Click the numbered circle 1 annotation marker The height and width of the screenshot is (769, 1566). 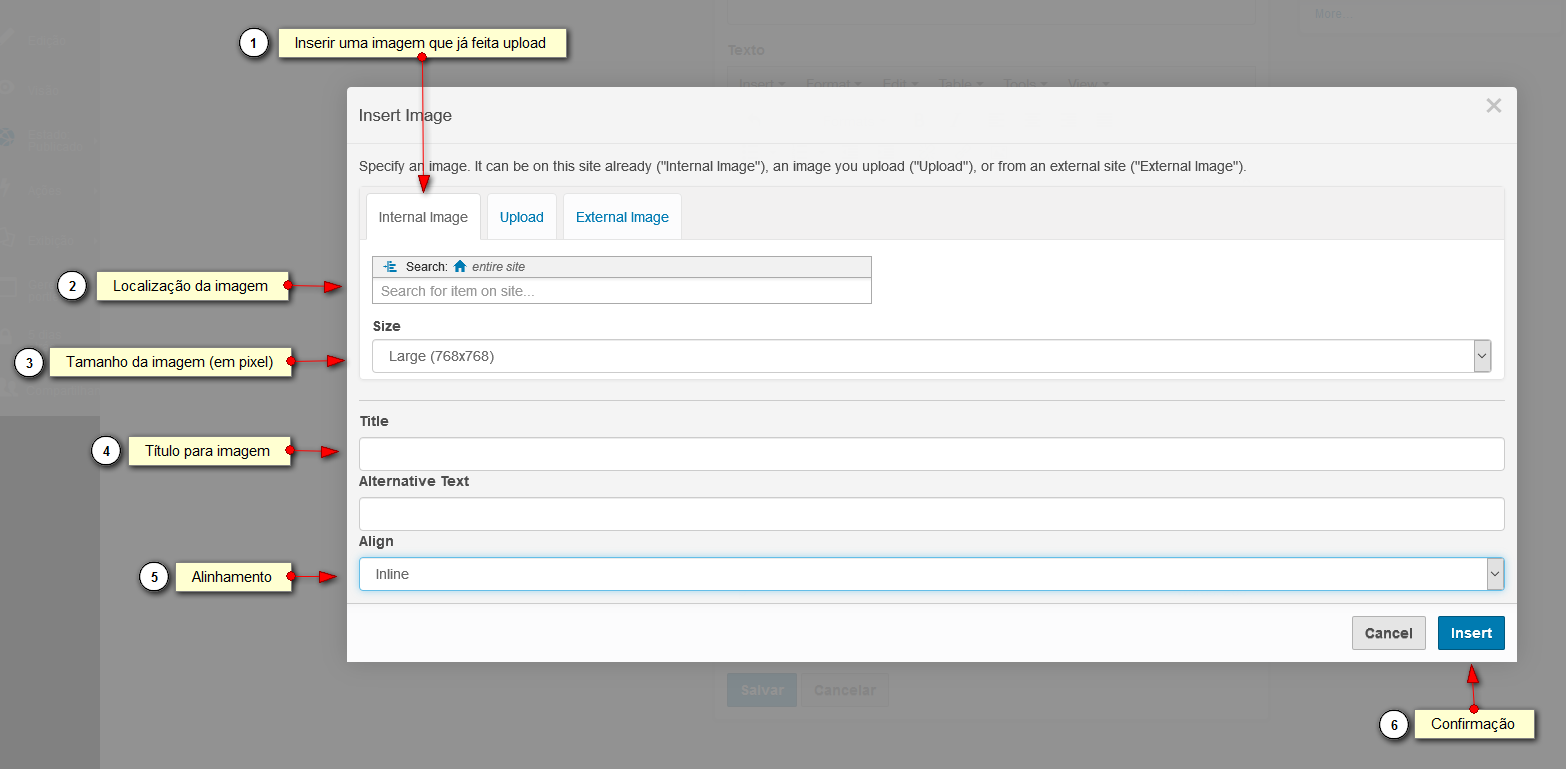(x=254, y=43)
